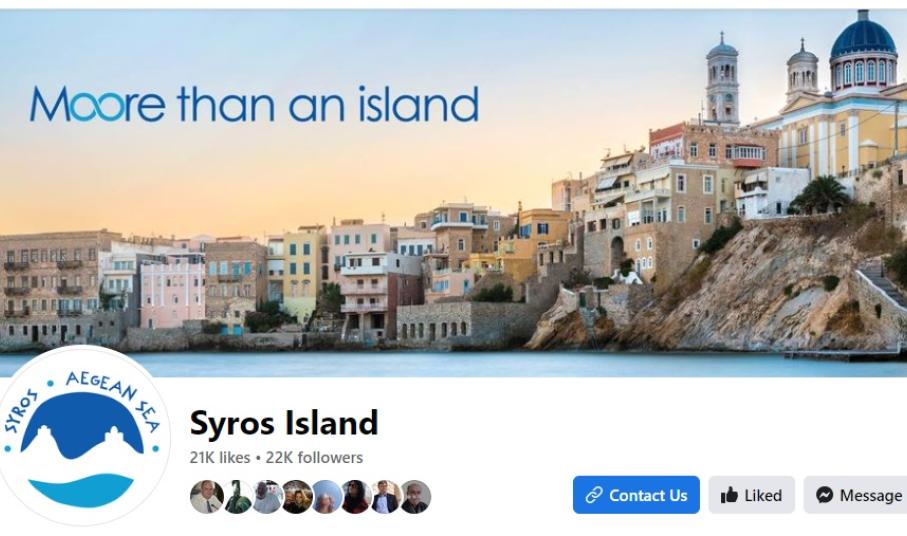
Task: Open the 21K likes link
Action: (x=220, y=457)
